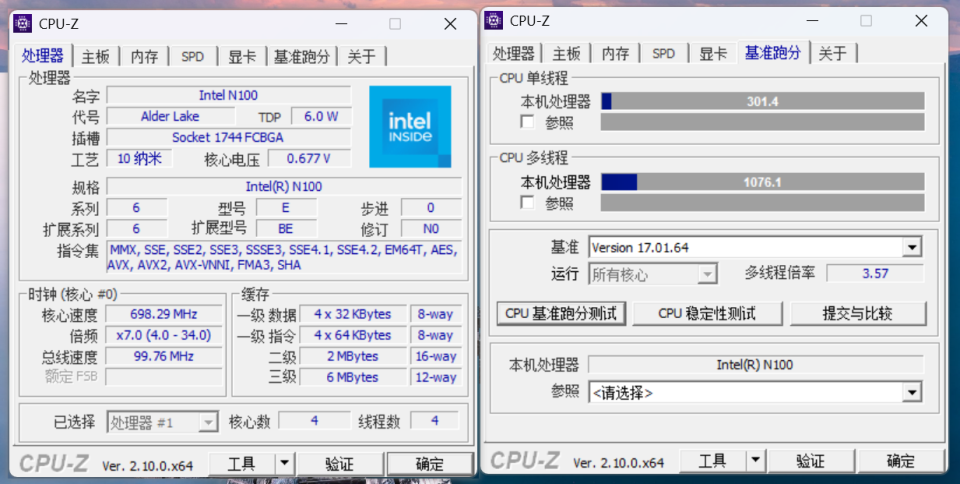Image resolution: width=960 pixels, height=484 pixels.
Task: Click 规格 Intel(R) N100 field
Action: [x=284, y=186]
